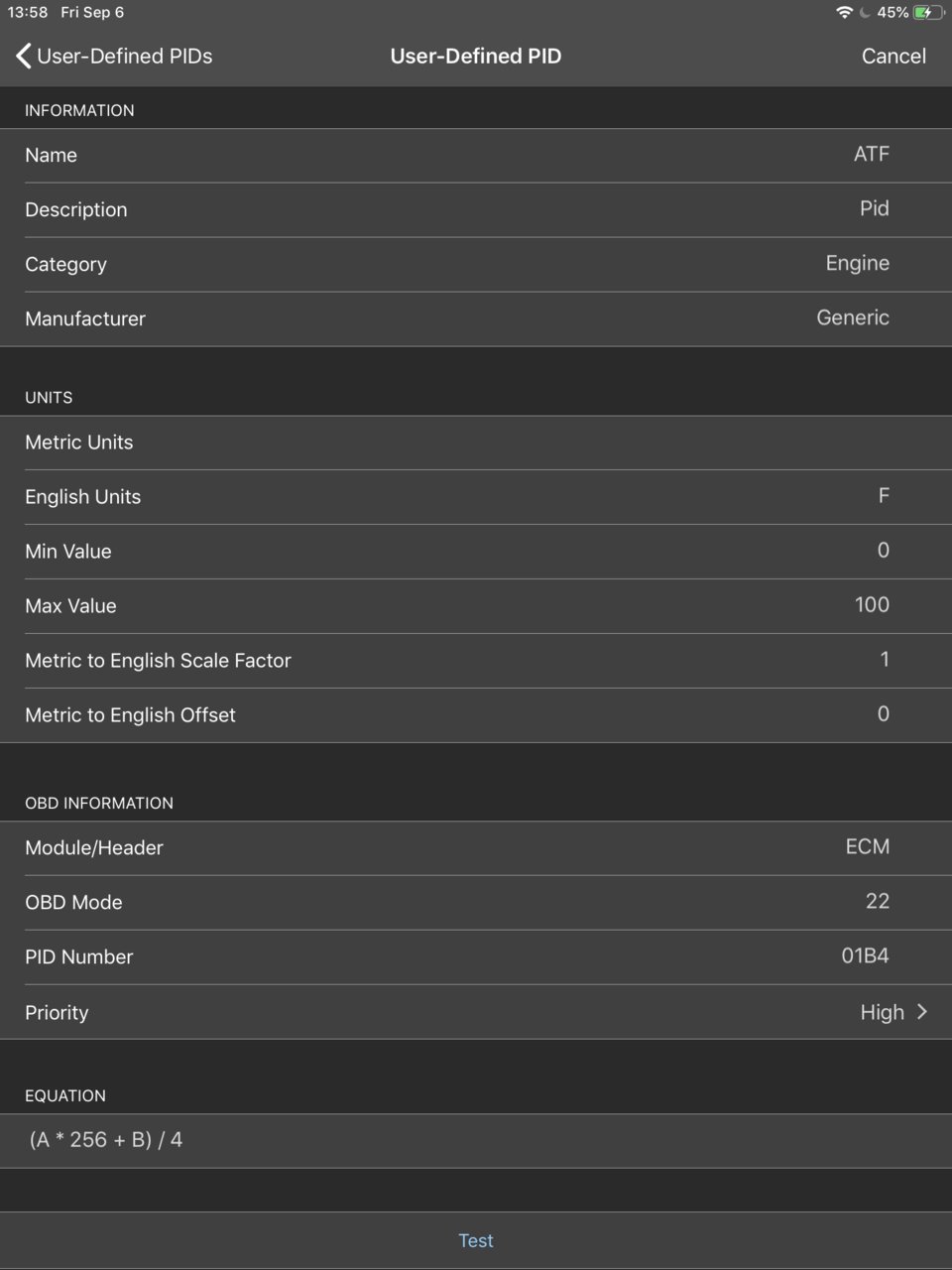This screenshot has height=1270, width=952.
Task: Tap the empty Metric Units field
Action: (476, 443)
